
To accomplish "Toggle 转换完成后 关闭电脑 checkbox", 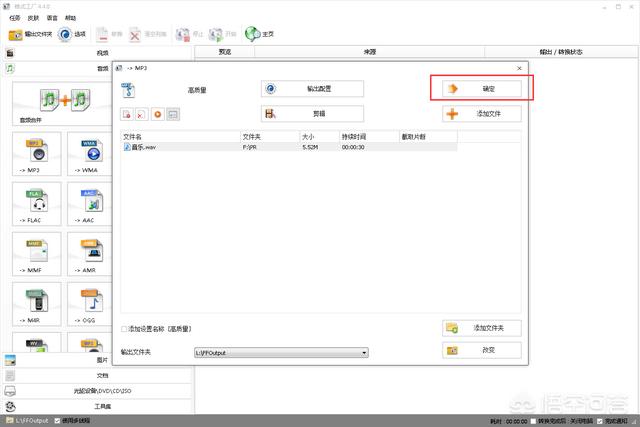I will coord(533,421).
